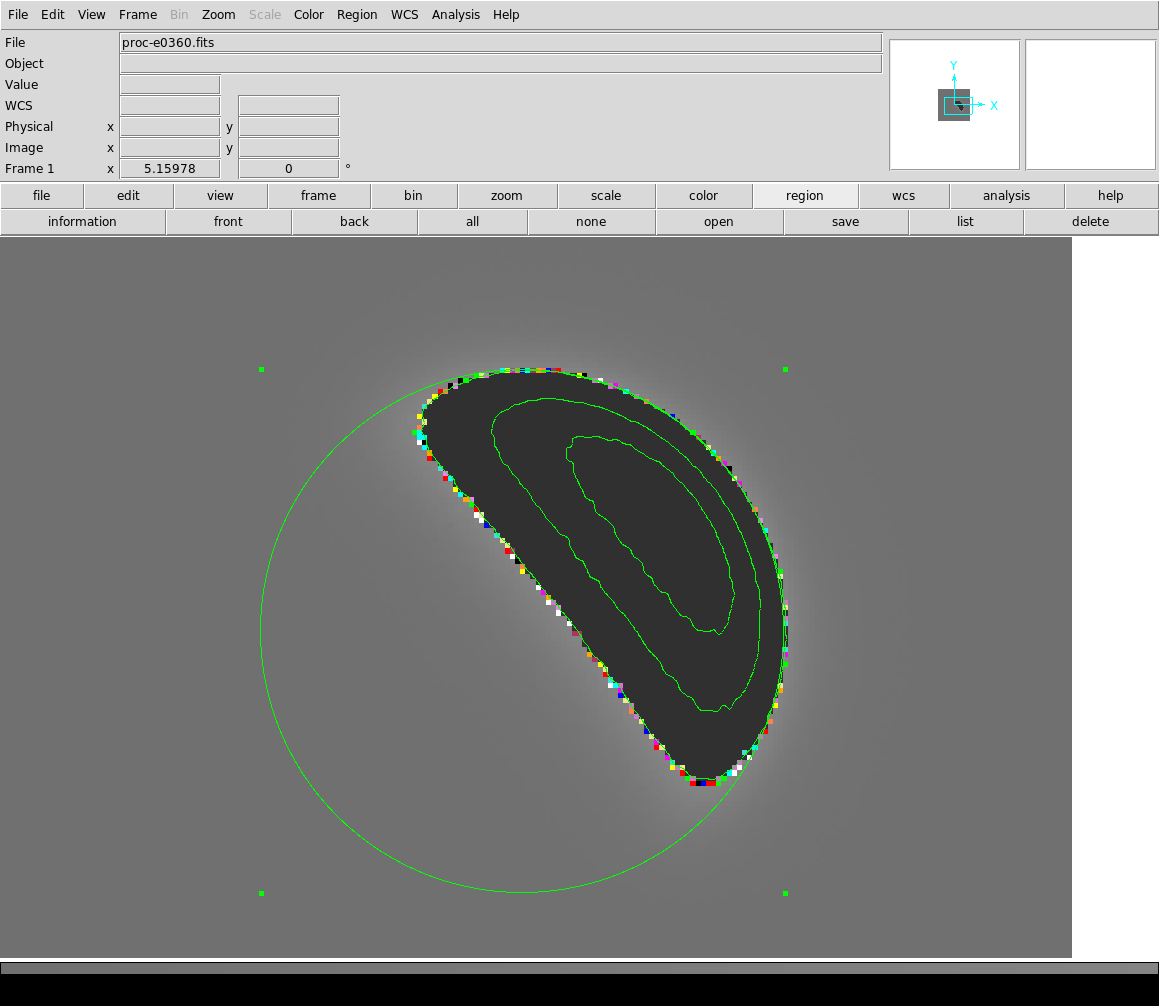
Task: Click the bottom-left circle region handle
Action: point(262,893)
